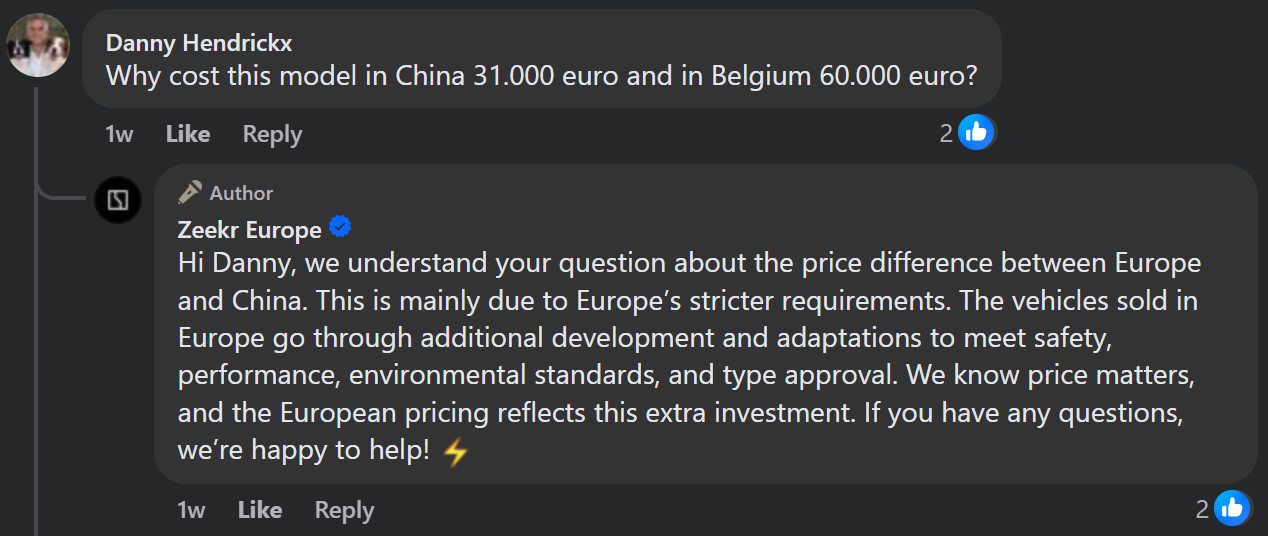Click reaction count 2 on Danny's comment
This screenshot has height=536, width=1268.
946,133
